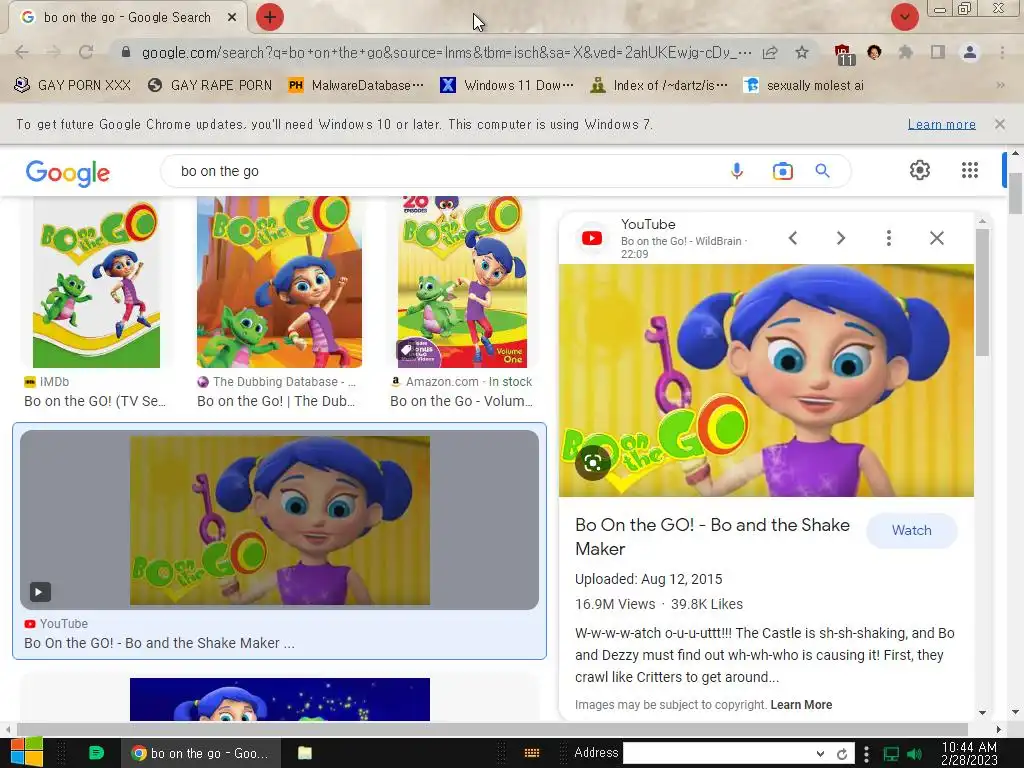
Task: Open the Extensions puzzle piece menu
Action: pos(905,52)
